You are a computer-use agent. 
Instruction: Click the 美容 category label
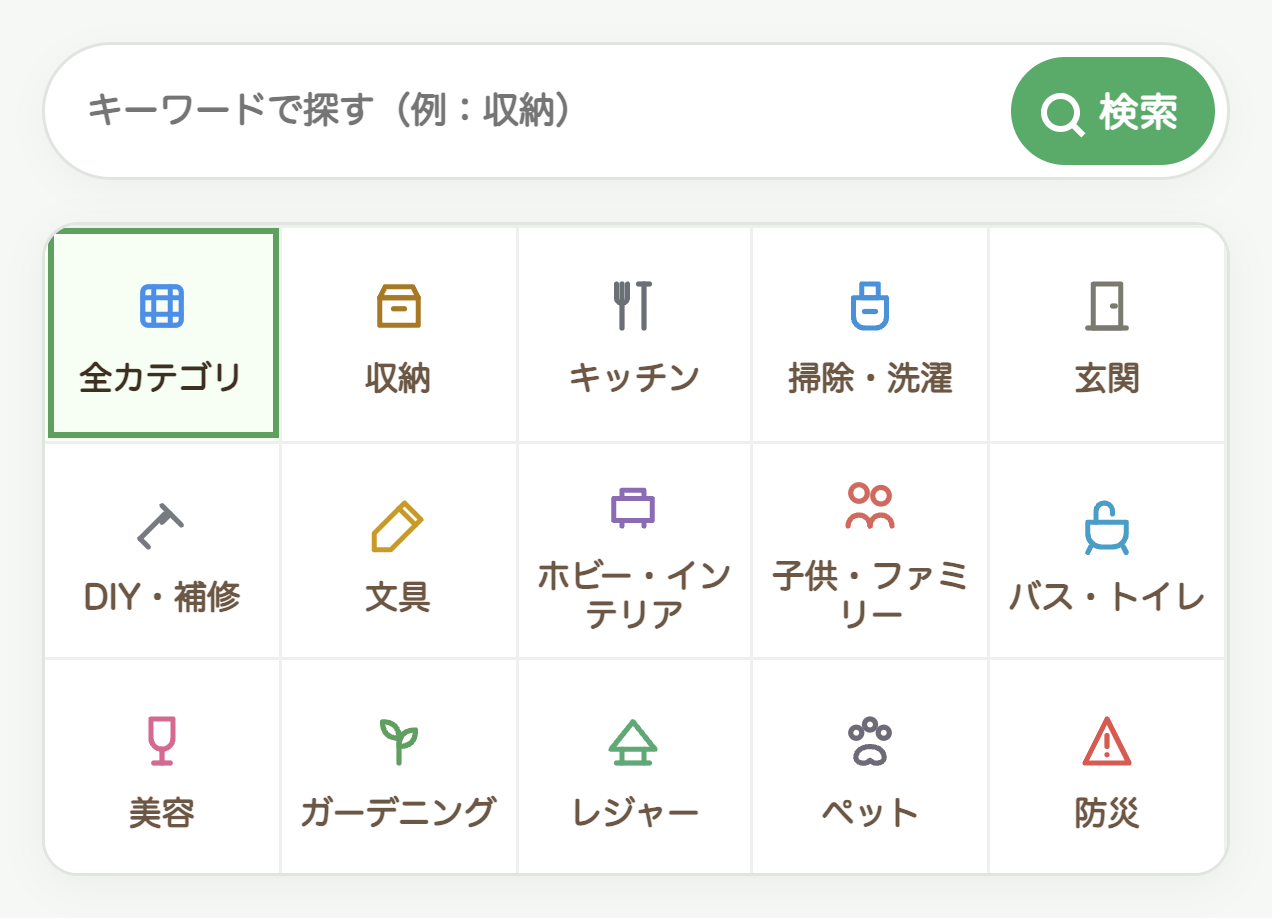162,813
